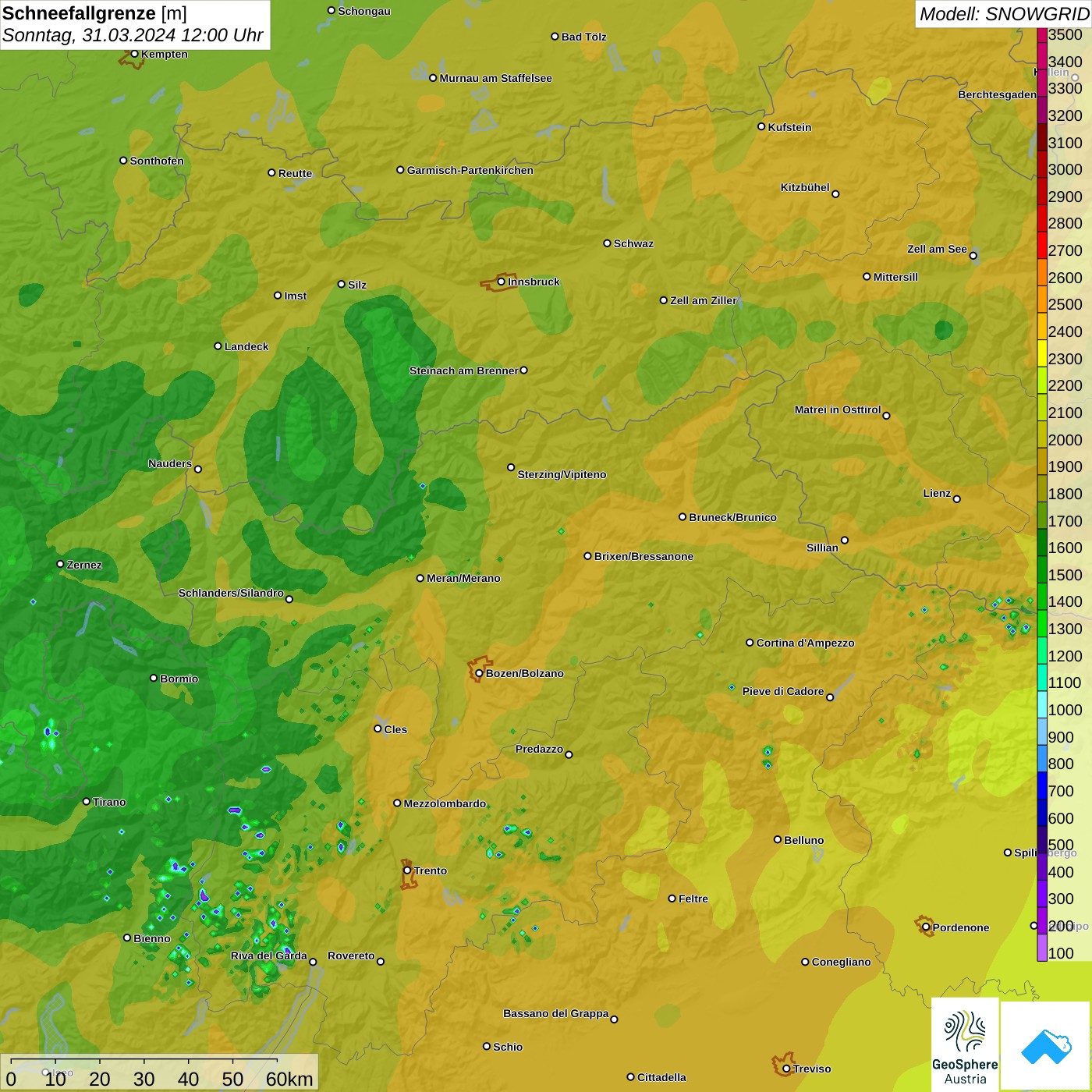
Task: Click the Pordenone city marker
Action: (x=926, y=927)
